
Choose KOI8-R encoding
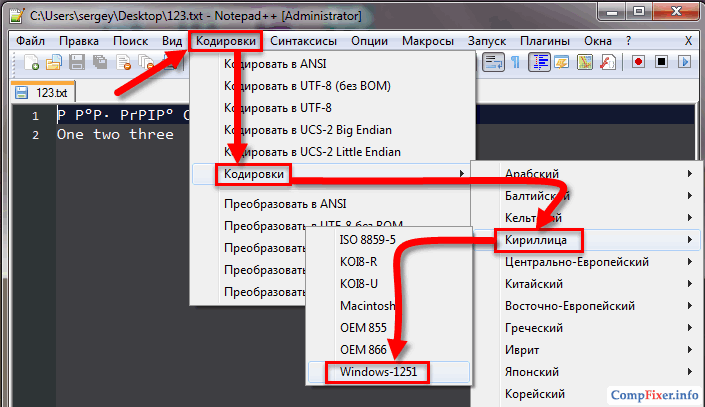pyautogui.click(x=389, y=262)
